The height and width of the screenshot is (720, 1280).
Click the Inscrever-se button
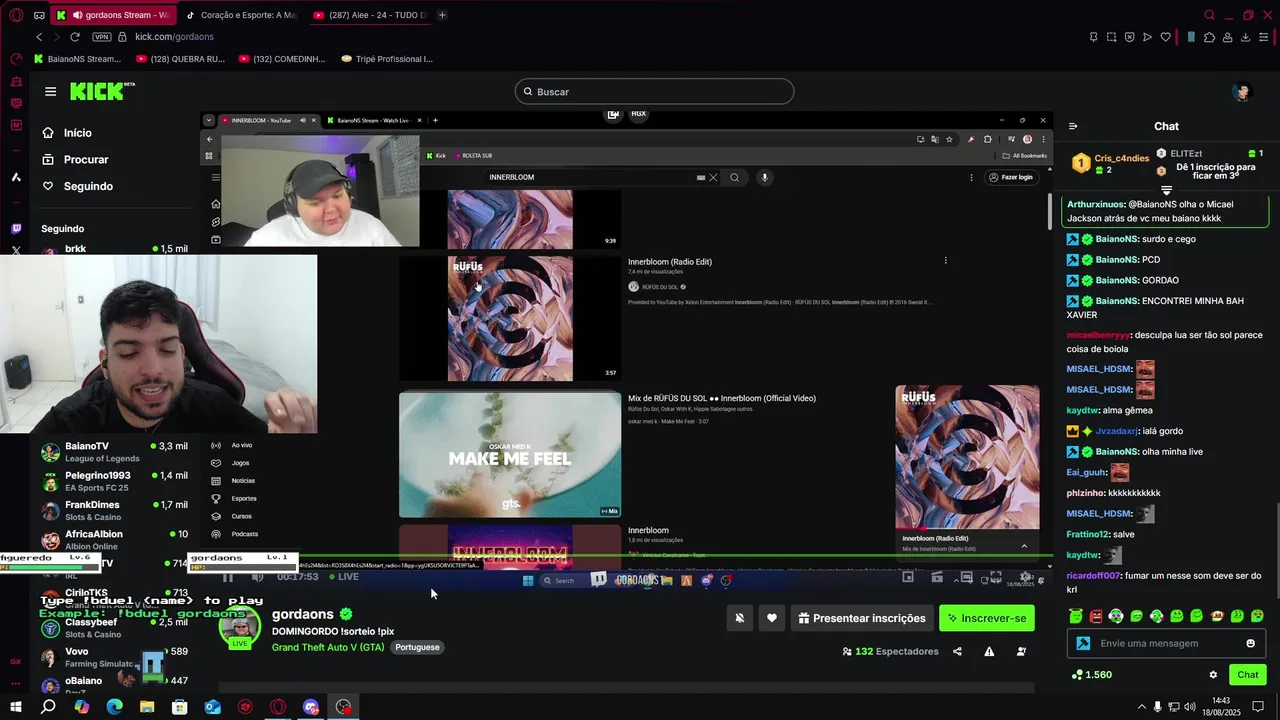pos(986,618)
